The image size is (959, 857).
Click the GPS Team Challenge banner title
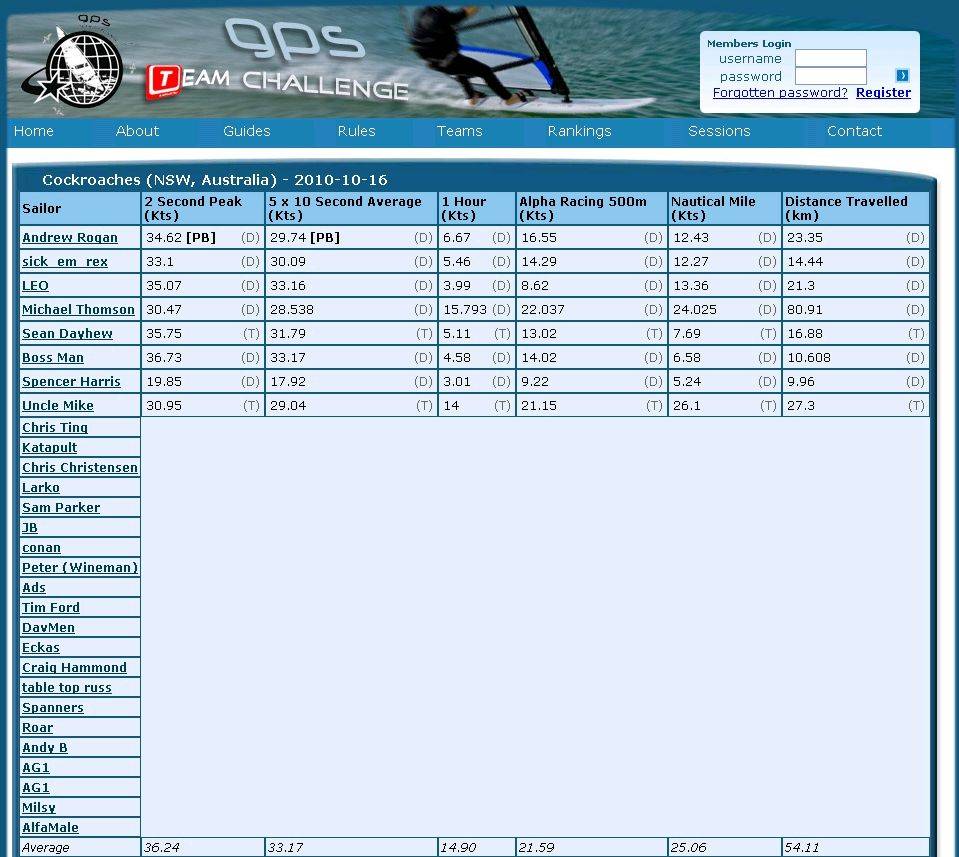coord(280,62)
